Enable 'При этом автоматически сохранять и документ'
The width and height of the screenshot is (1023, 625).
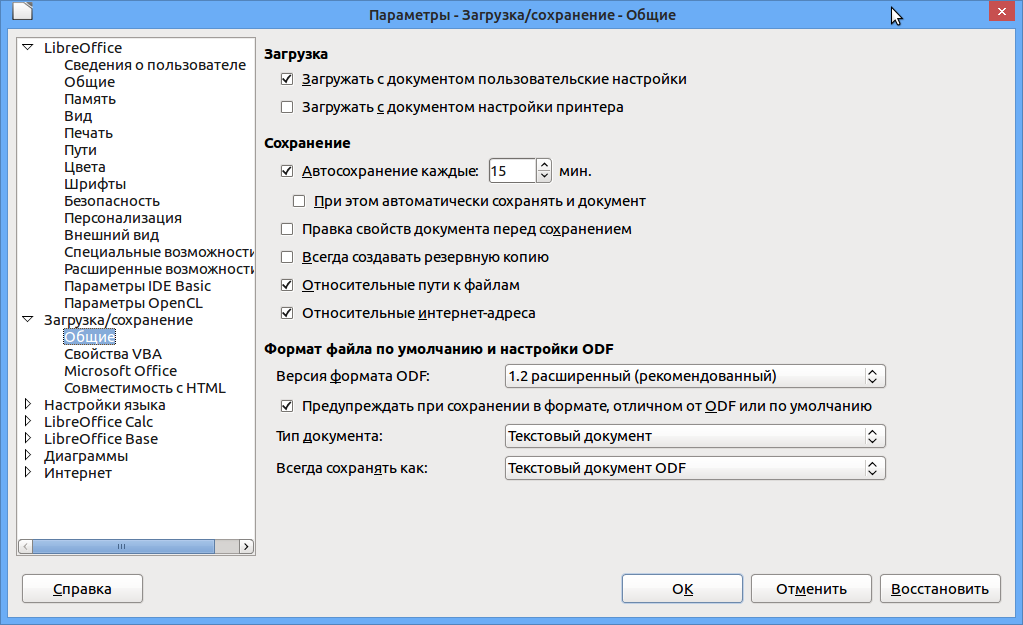click(x=299, y=201)
